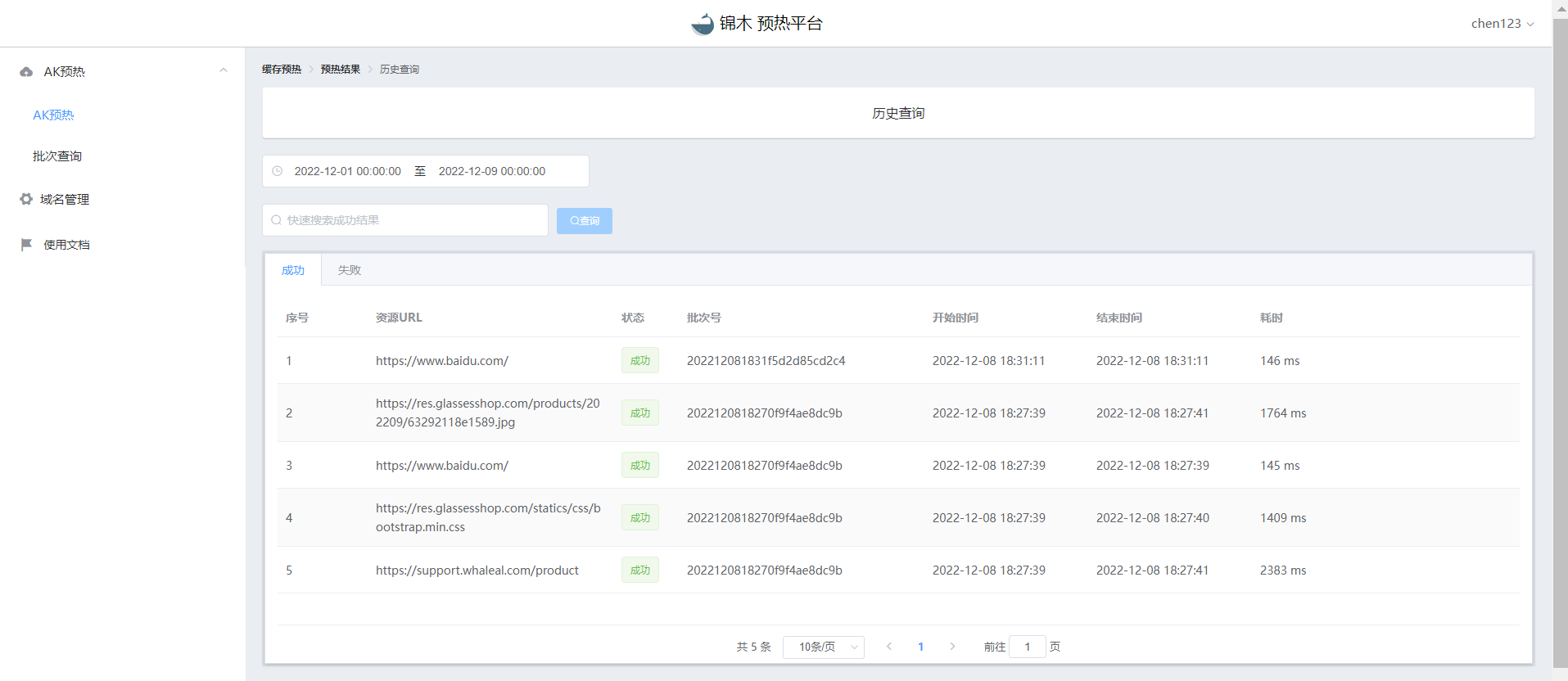Select AK预热 submenu item
Viewport: 1568px width, 681px height.
(x=53, y=115)
